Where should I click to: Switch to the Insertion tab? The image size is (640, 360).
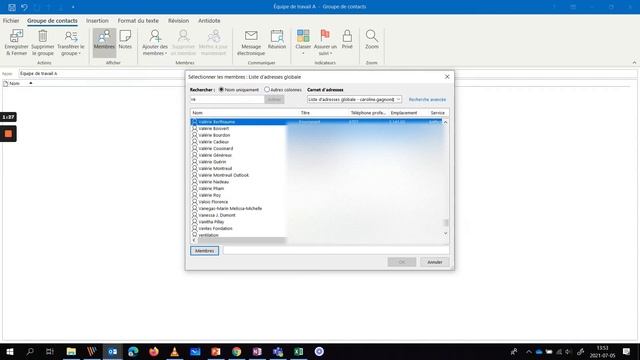[x=97, y=20]
